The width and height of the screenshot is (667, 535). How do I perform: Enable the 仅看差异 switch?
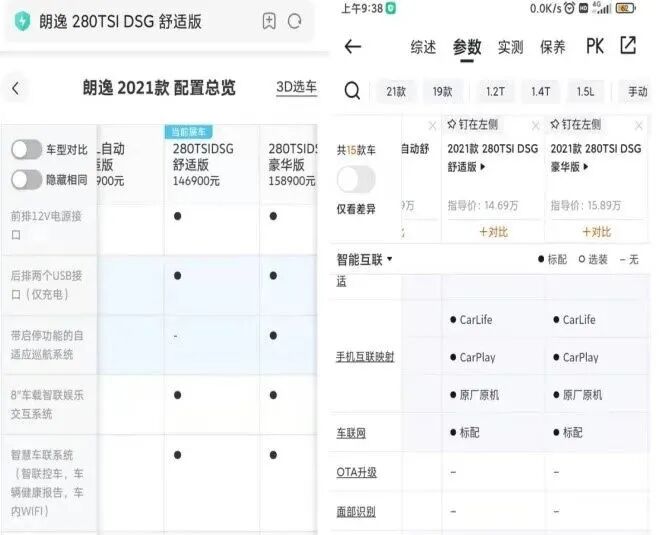pos(356,179)
